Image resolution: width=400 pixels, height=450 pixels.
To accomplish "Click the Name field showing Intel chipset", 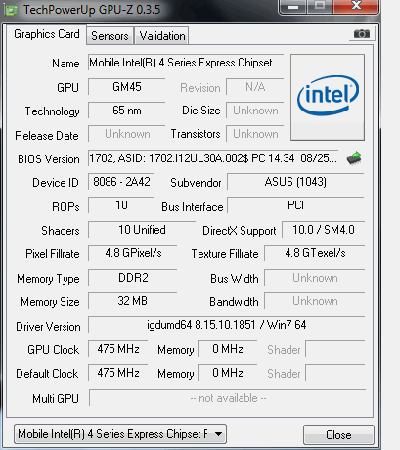I will 186,62.
